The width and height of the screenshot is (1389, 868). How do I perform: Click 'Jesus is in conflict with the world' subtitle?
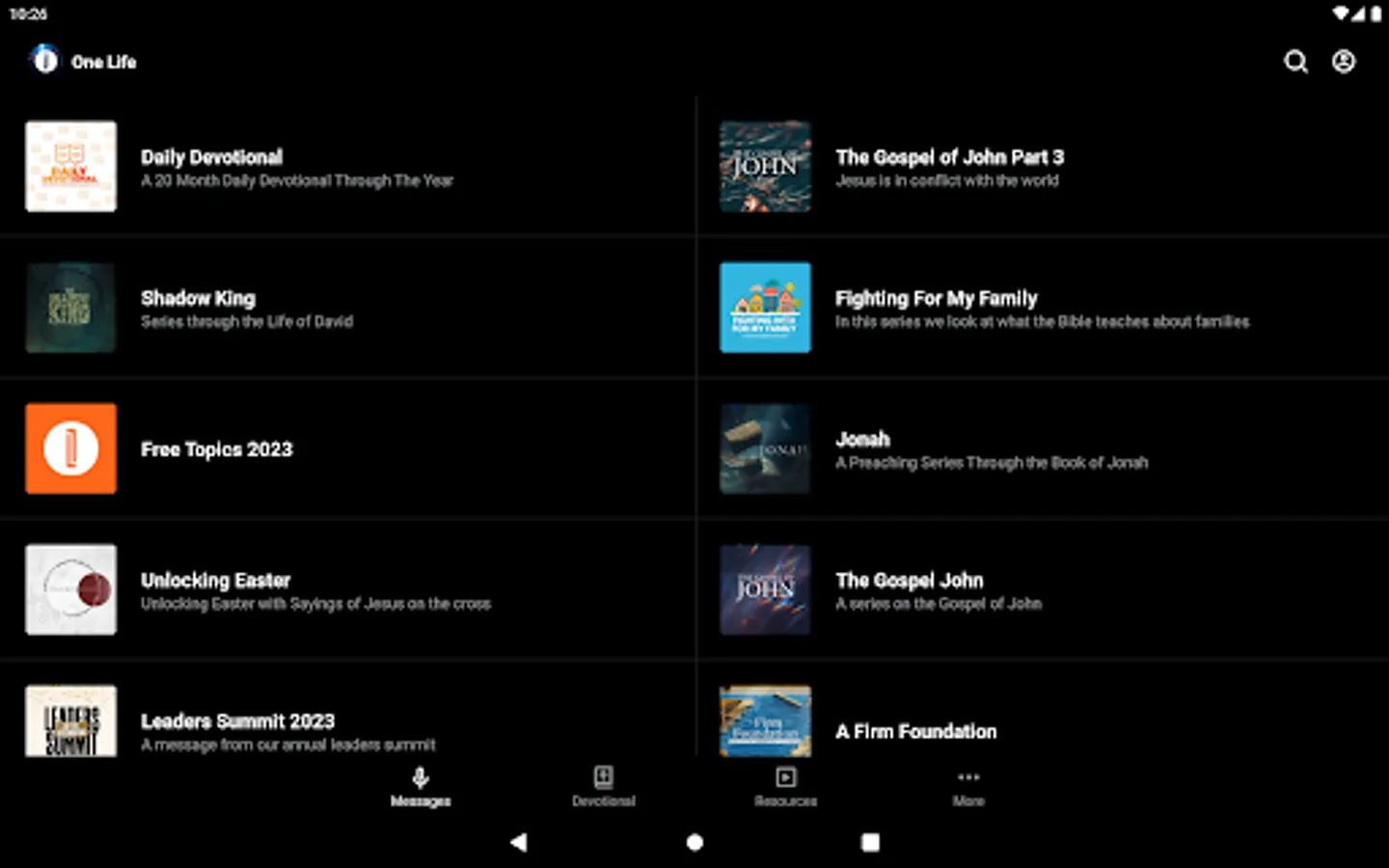pyautogui.click(x=947, y=180)
